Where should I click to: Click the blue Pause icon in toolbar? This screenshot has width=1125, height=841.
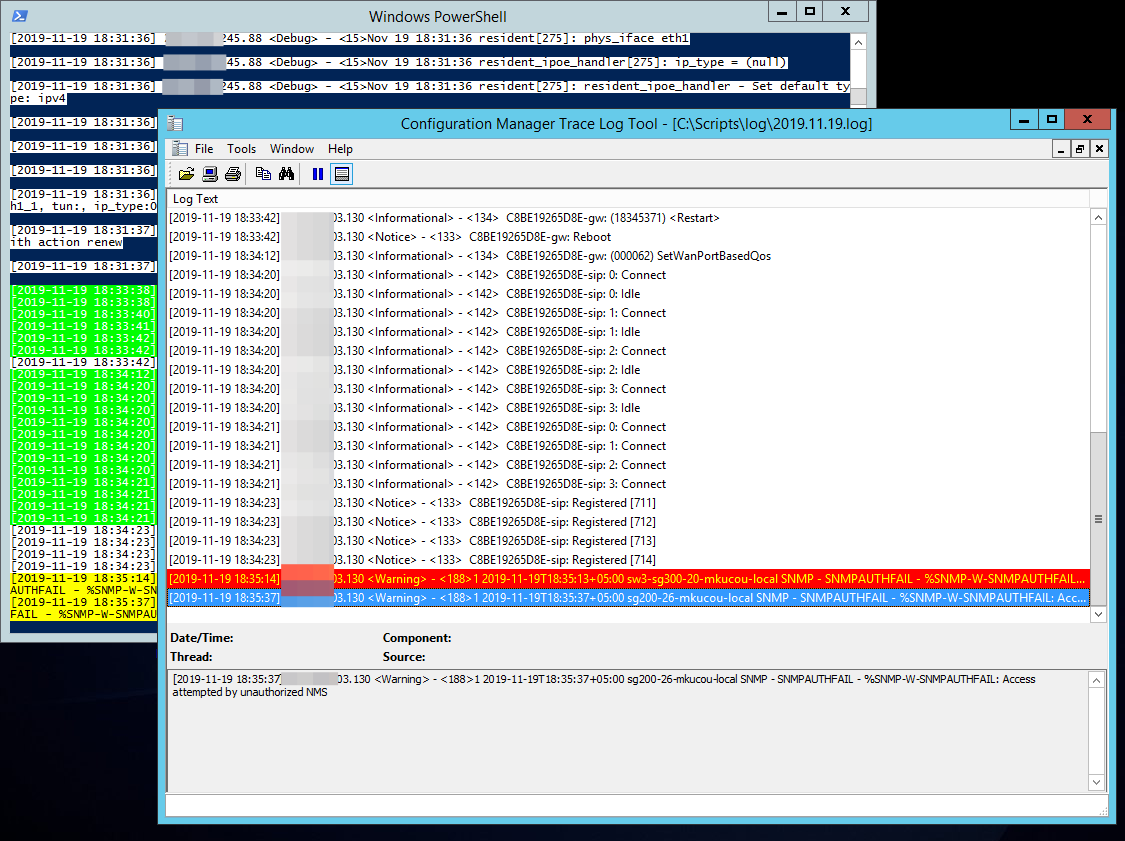point(318,174)
